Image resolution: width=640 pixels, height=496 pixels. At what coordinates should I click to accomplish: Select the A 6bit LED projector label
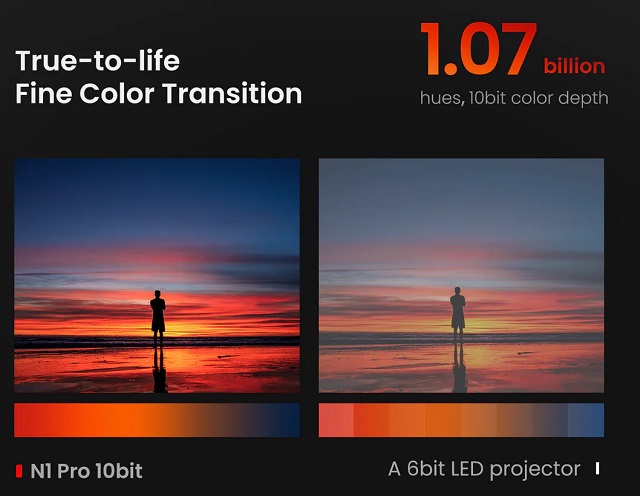pos(484,468)
